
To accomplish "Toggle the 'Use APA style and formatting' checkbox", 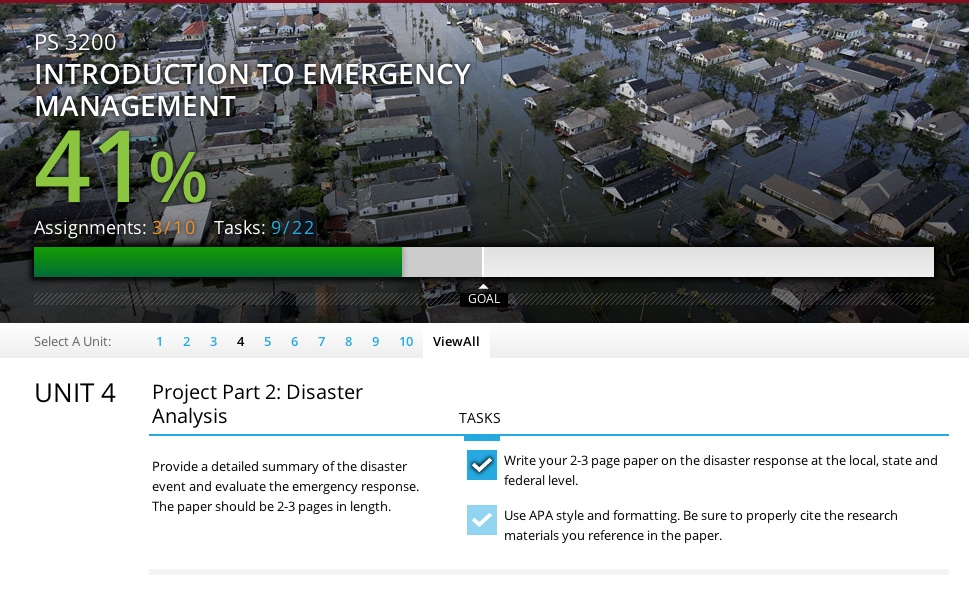I will (x=481, y=520).
